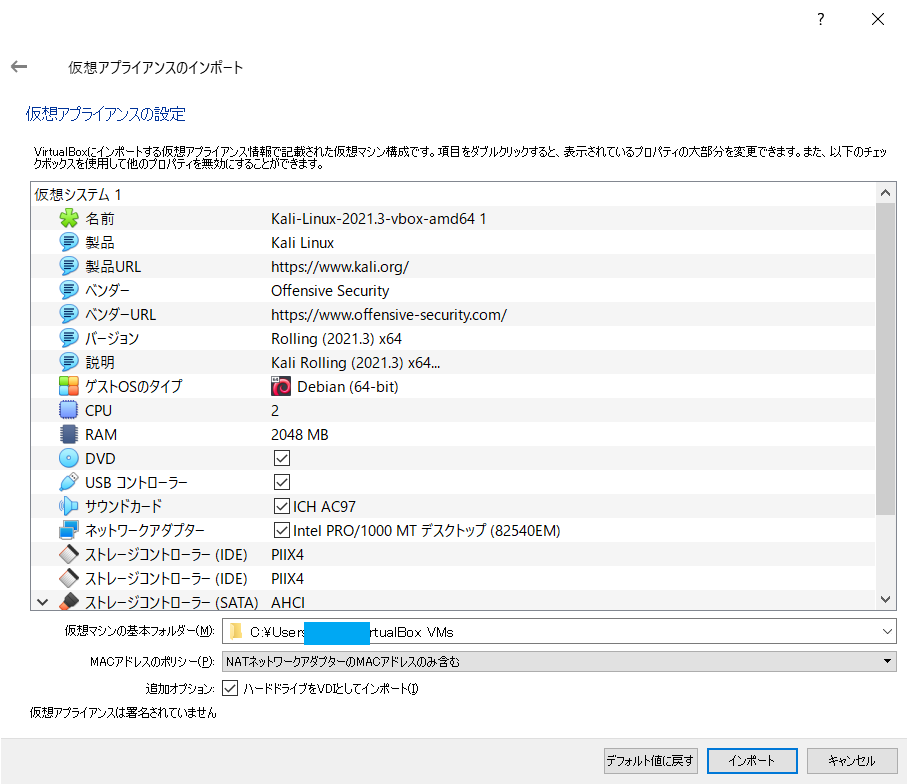Select the Offensive Security vendor value
The width and height of the screenshot is (907, 784).
330,290
